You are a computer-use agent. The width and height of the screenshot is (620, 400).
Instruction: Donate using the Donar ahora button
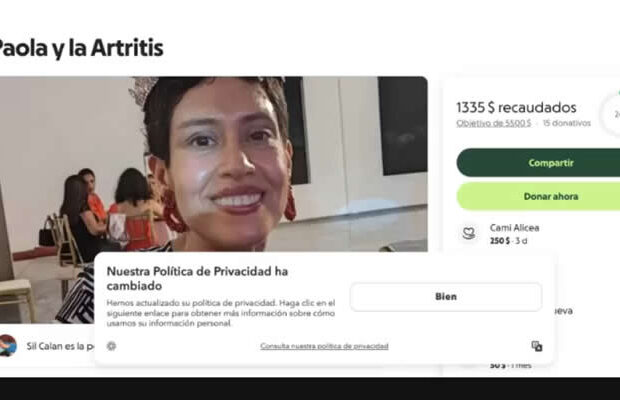point(538,196)
